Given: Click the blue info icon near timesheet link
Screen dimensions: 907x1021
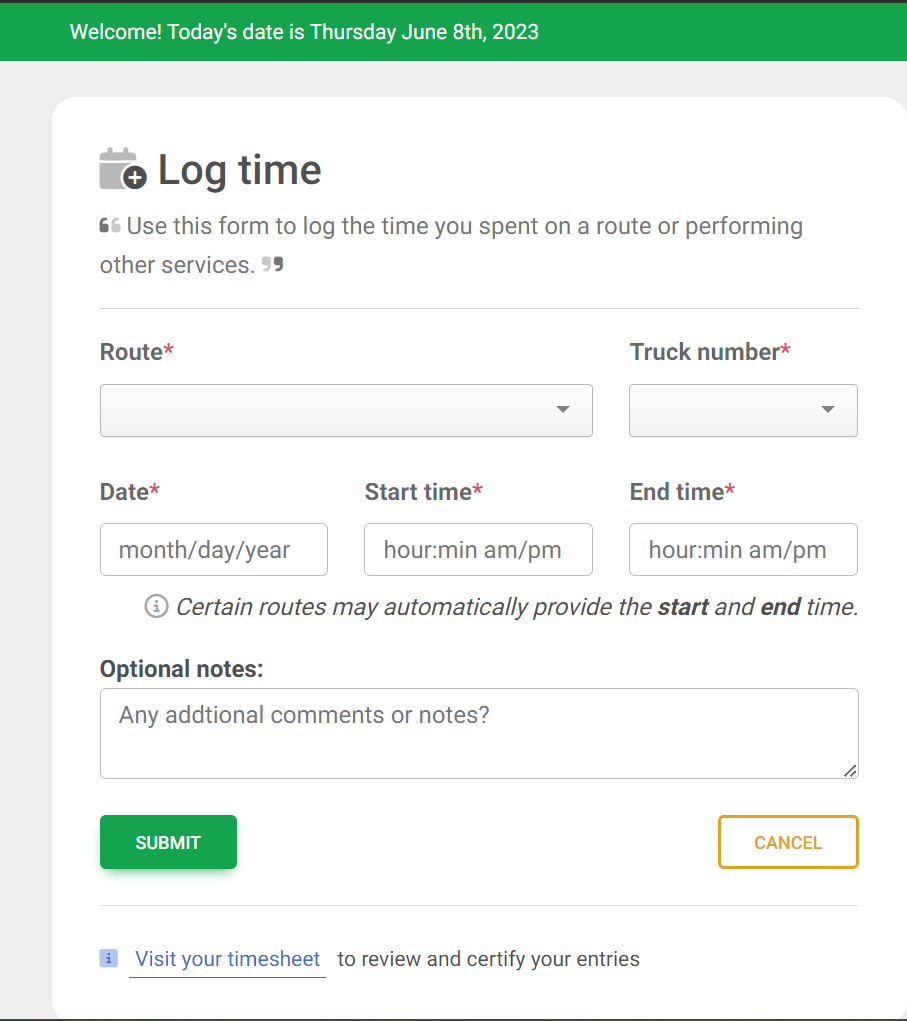Looking at the screenshot, I should (109, 959).
